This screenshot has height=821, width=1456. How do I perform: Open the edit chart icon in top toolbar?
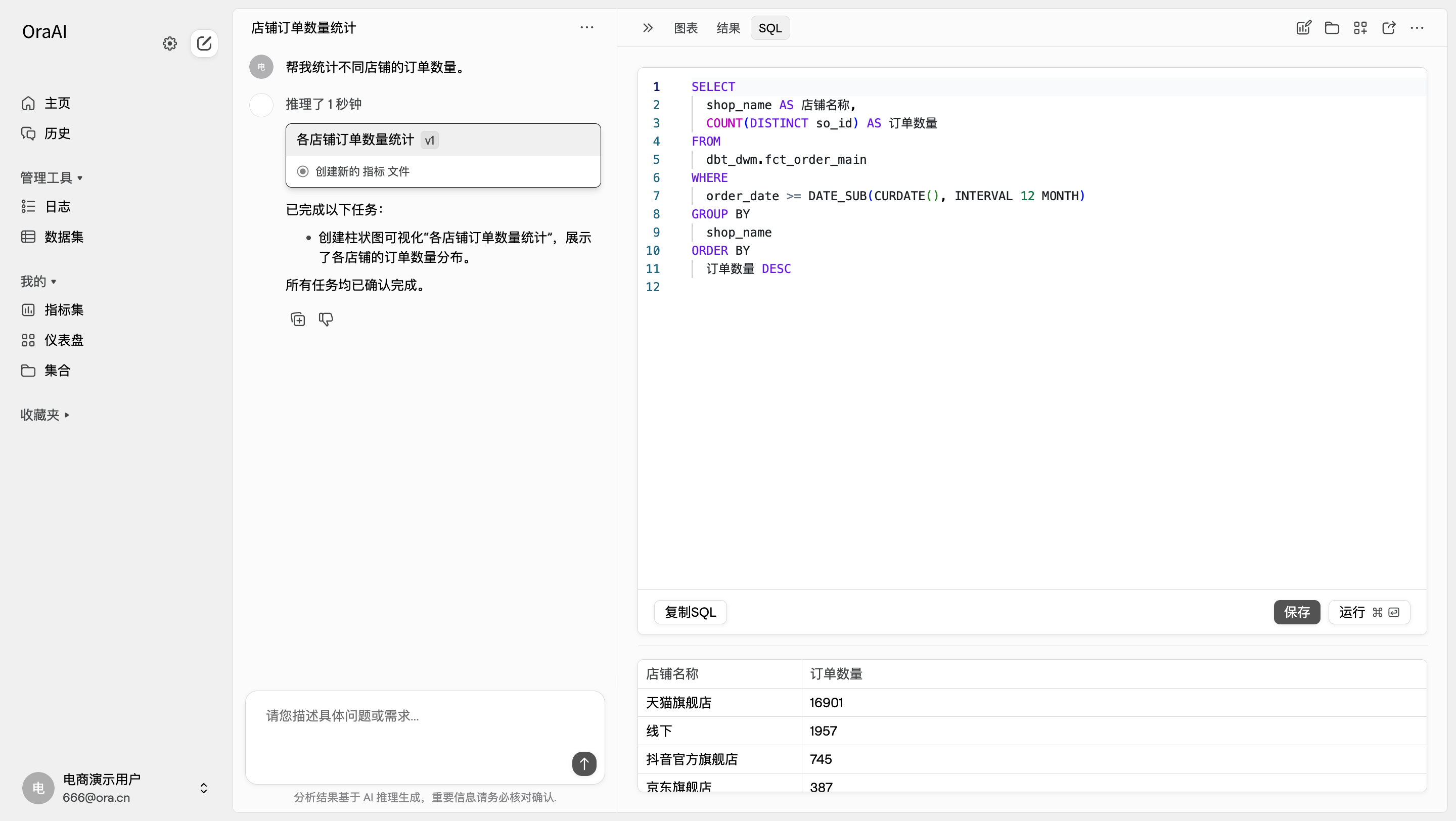(x=1303, y=27)
